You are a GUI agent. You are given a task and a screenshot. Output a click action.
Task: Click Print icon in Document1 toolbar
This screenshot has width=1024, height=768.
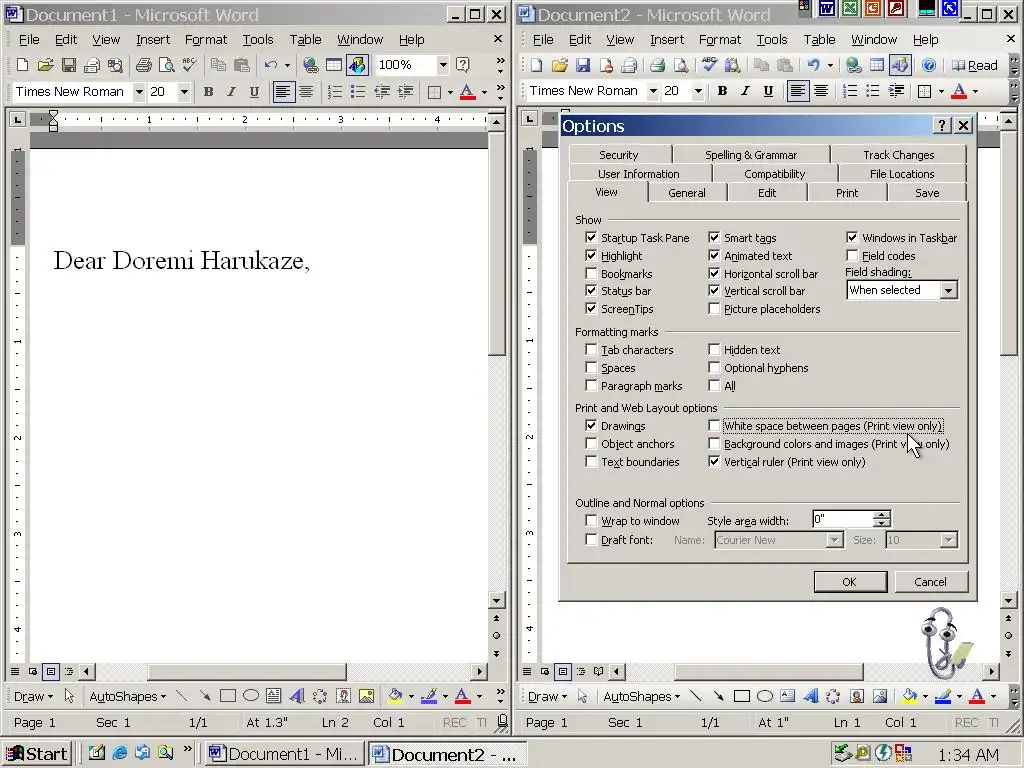point(144,65)
